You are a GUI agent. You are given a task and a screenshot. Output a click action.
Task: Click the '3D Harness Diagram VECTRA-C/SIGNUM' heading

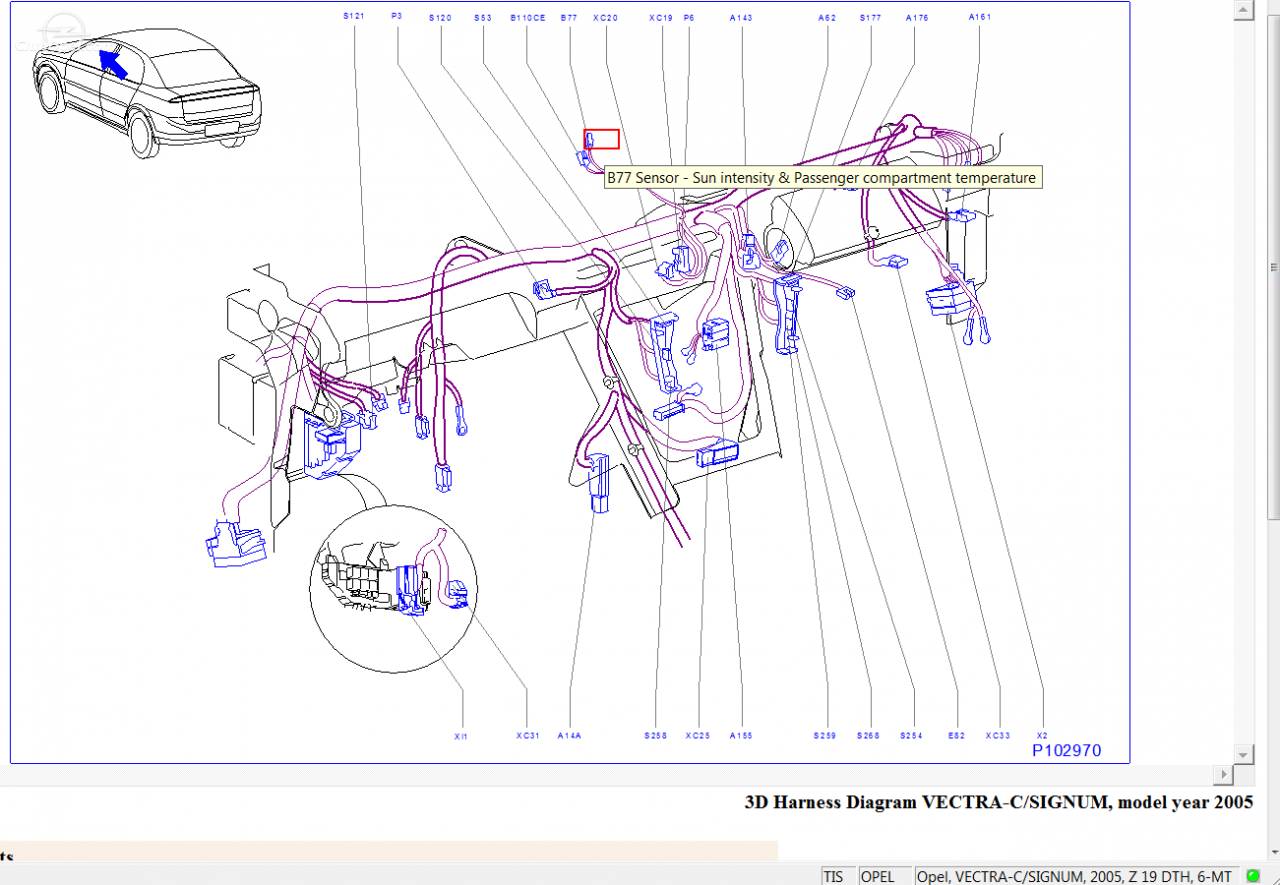[x=999, y=802]
